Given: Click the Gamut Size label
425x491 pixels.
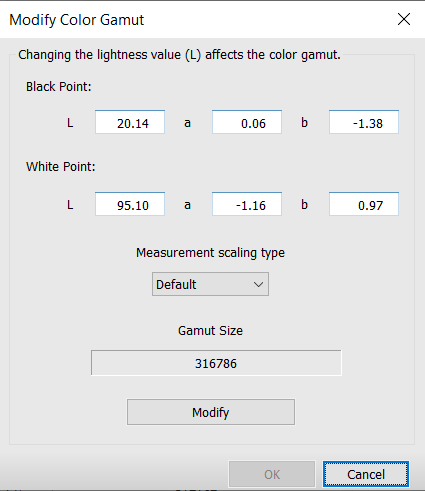Looking at the screenshot, I should point(210,331).
